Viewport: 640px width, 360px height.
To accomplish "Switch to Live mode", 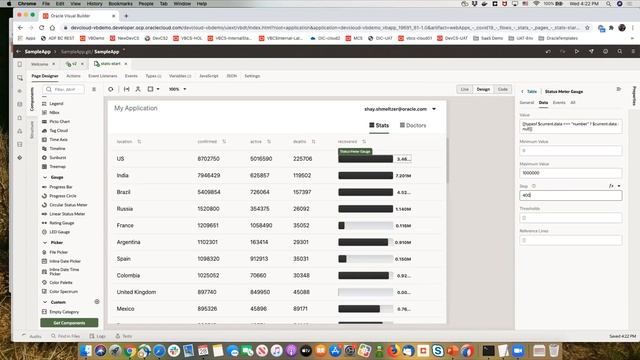I will [x=464, y=89].
